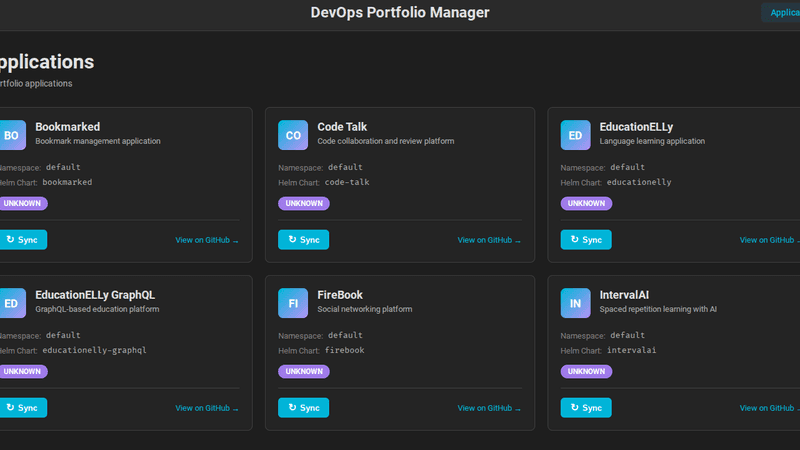The height and width of the screenshot is (450, 800).
Task: Click 'Spaced repetition learning with AI' description
Action: [x=658, y=309]
